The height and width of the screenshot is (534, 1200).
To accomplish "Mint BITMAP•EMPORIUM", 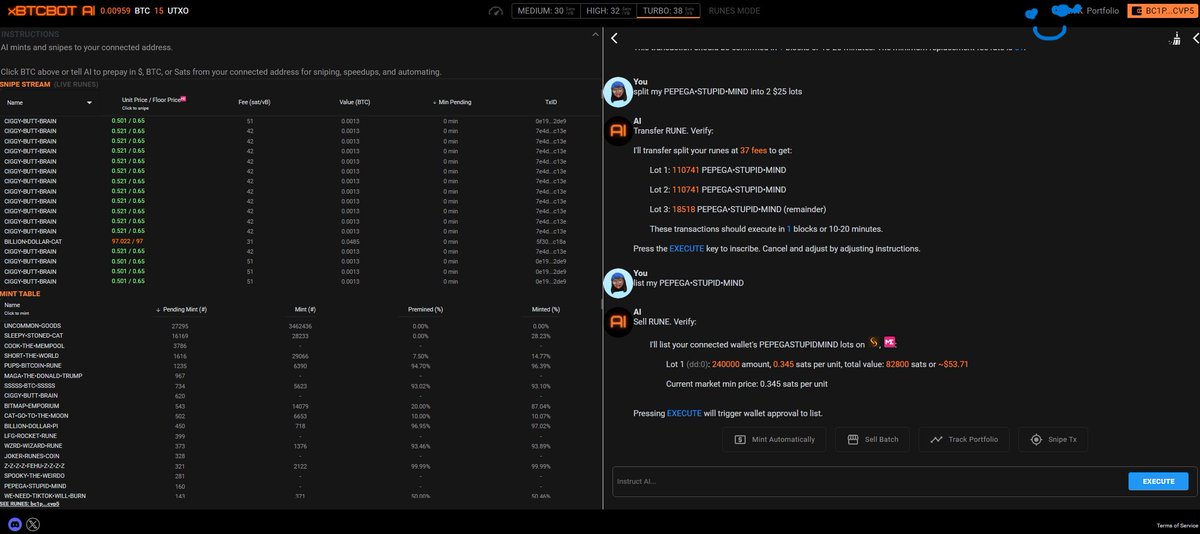I will 31,405.
